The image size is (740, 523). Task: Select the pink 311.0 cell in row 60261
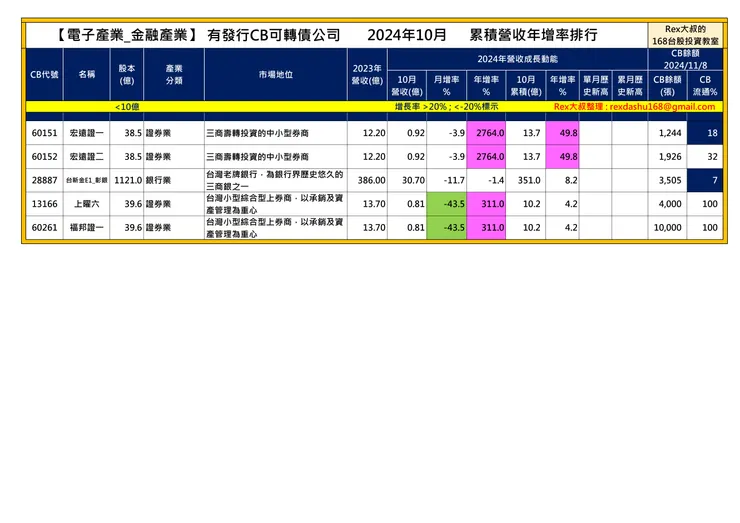(x=486, y=228)
